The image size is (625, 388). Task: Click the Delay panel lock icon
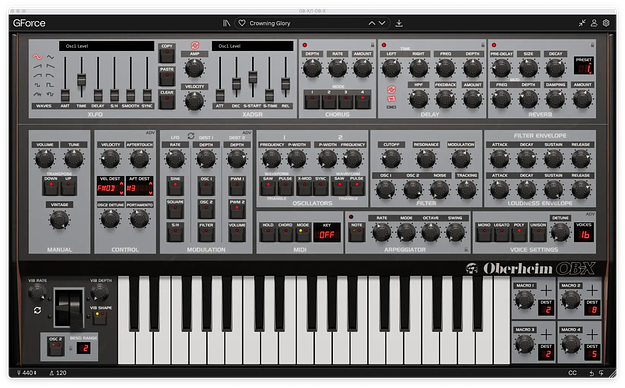coord(483,45)
